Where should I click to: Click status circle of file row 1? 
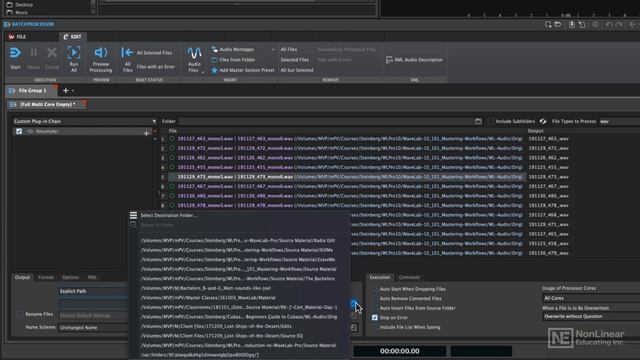click(x=172, y=139)
